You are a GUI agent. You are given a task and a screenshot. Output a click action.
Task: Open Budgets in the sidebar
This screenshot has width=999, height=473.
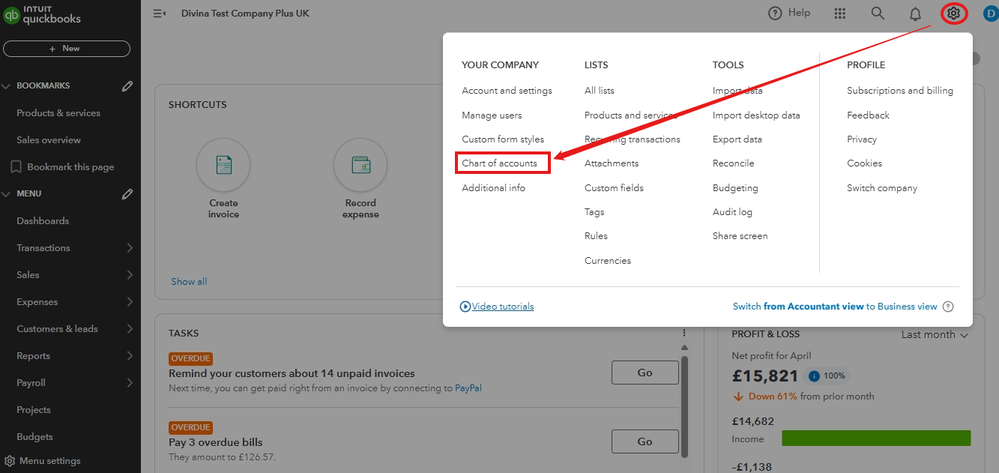(34, 437)
